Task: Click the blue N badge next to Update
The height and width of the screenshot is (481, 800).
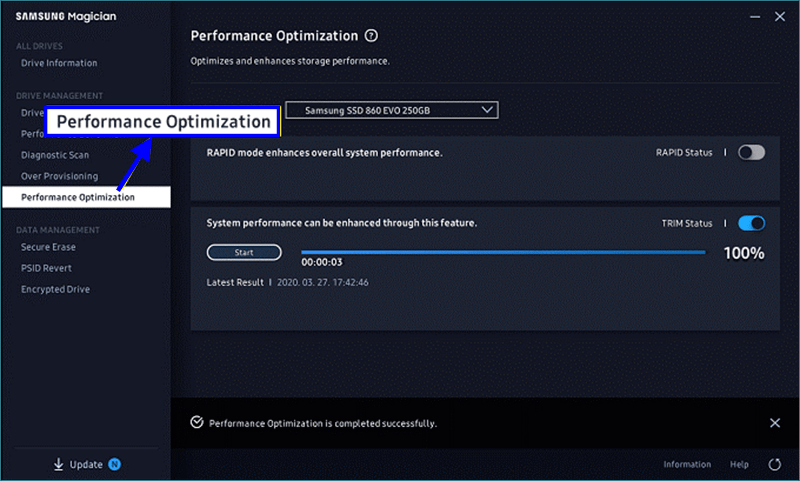Action: pyautogui.click(x=114, y=464)
